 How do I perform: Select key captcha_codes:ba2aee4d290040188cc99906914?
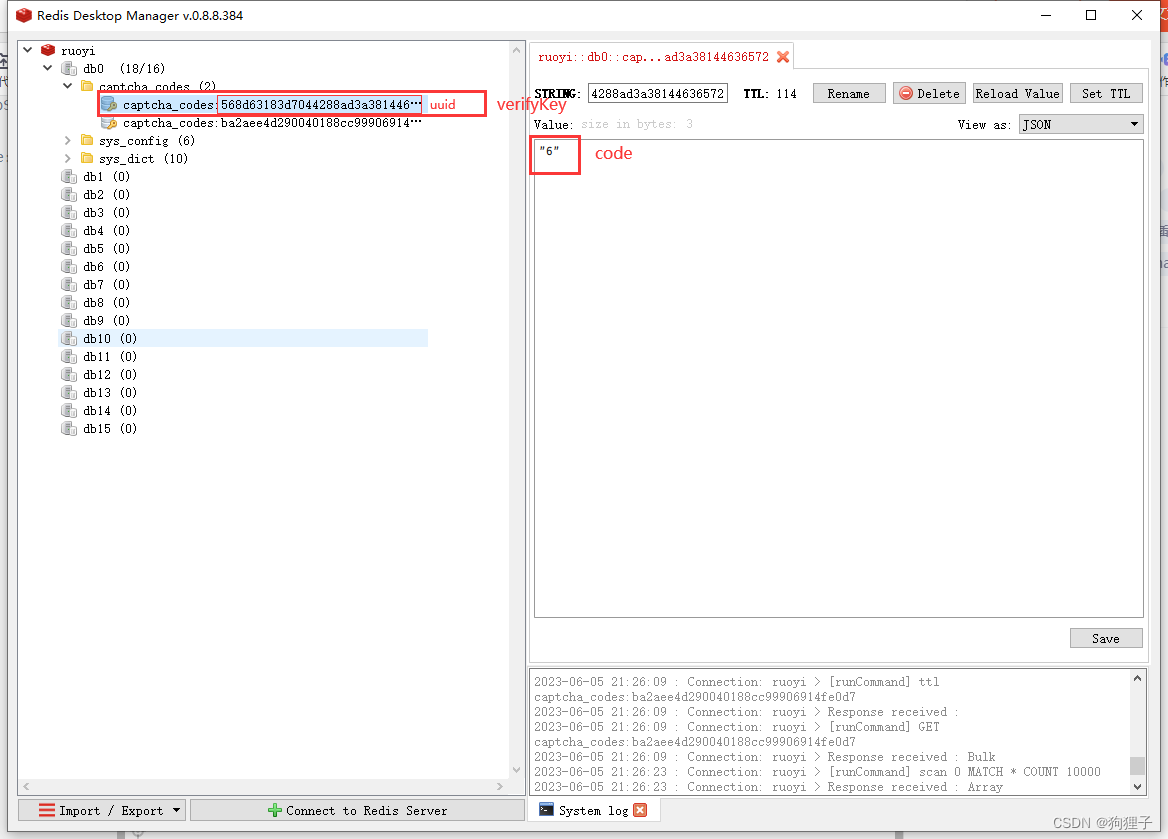pyautogui.click(x=272, y=123)
